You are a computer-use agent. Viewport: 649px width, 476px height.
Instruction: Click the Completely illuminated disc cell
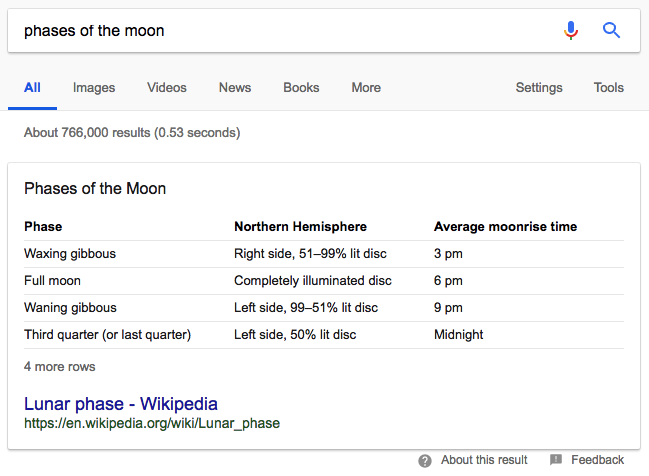[313, 281]
